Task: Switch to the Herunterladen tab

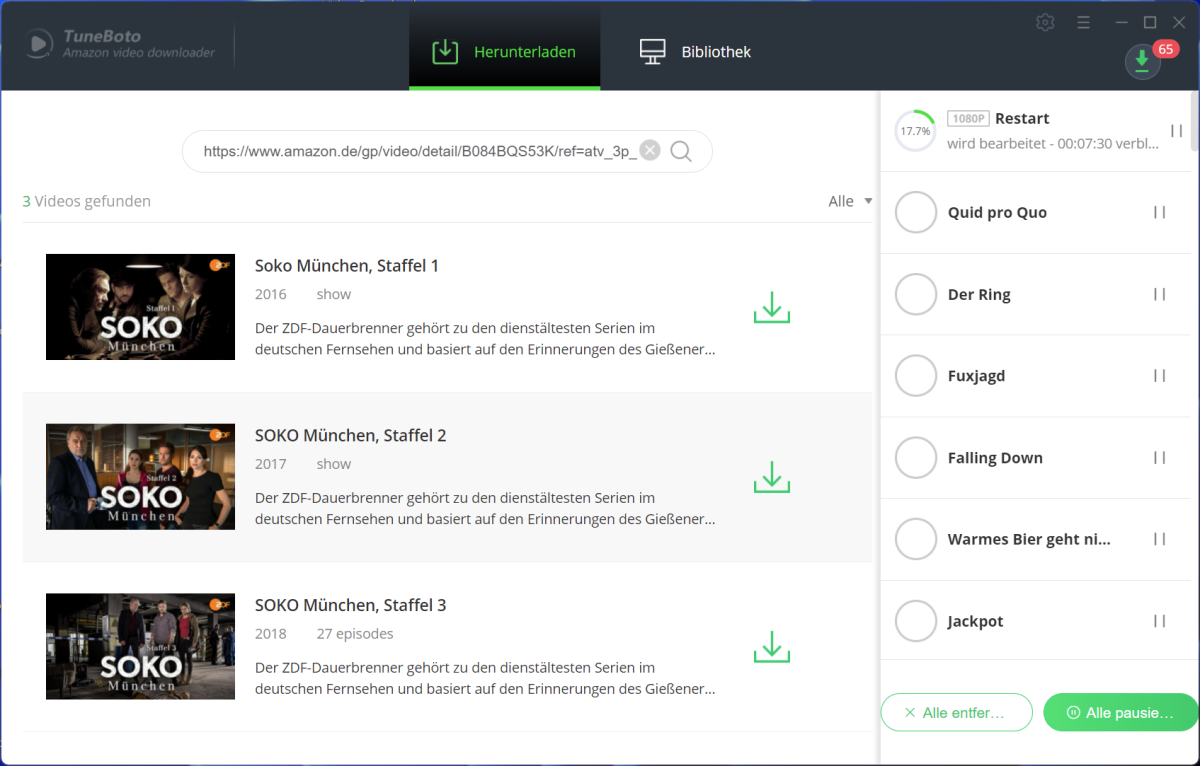Action: (504, 51)
